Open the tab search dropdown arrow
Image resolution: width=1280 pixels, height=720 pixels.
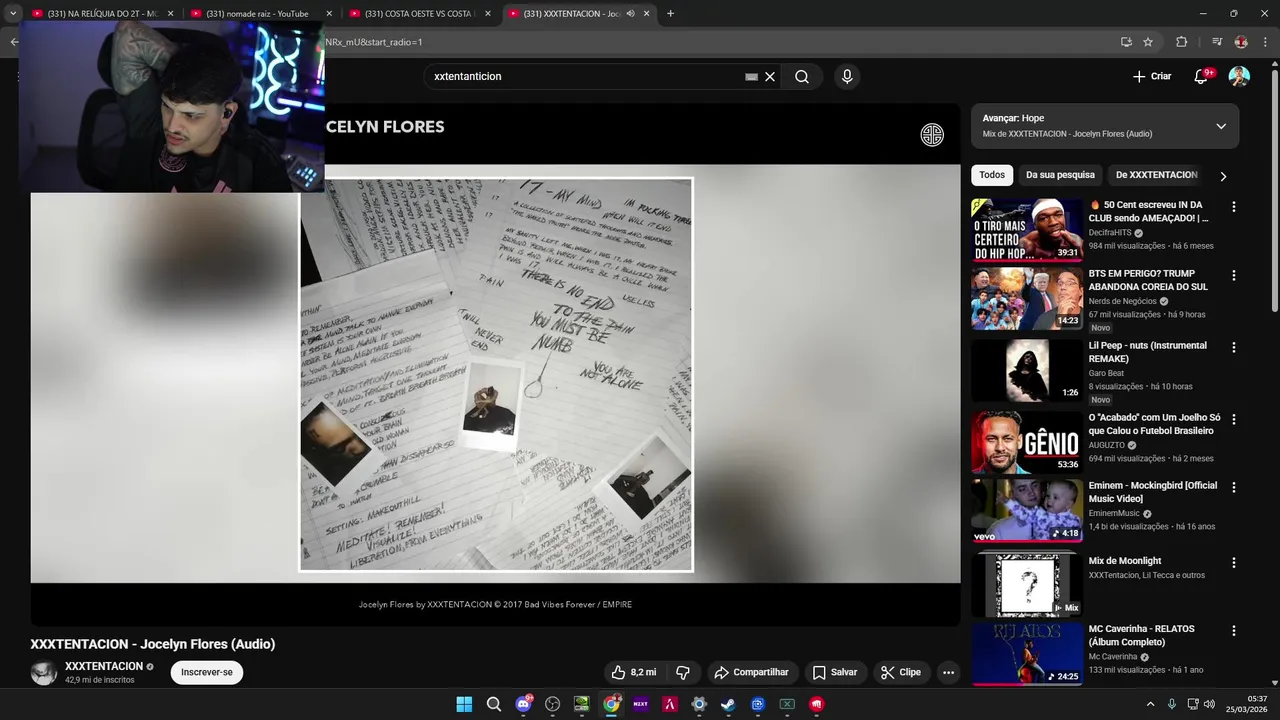[13, 13]
